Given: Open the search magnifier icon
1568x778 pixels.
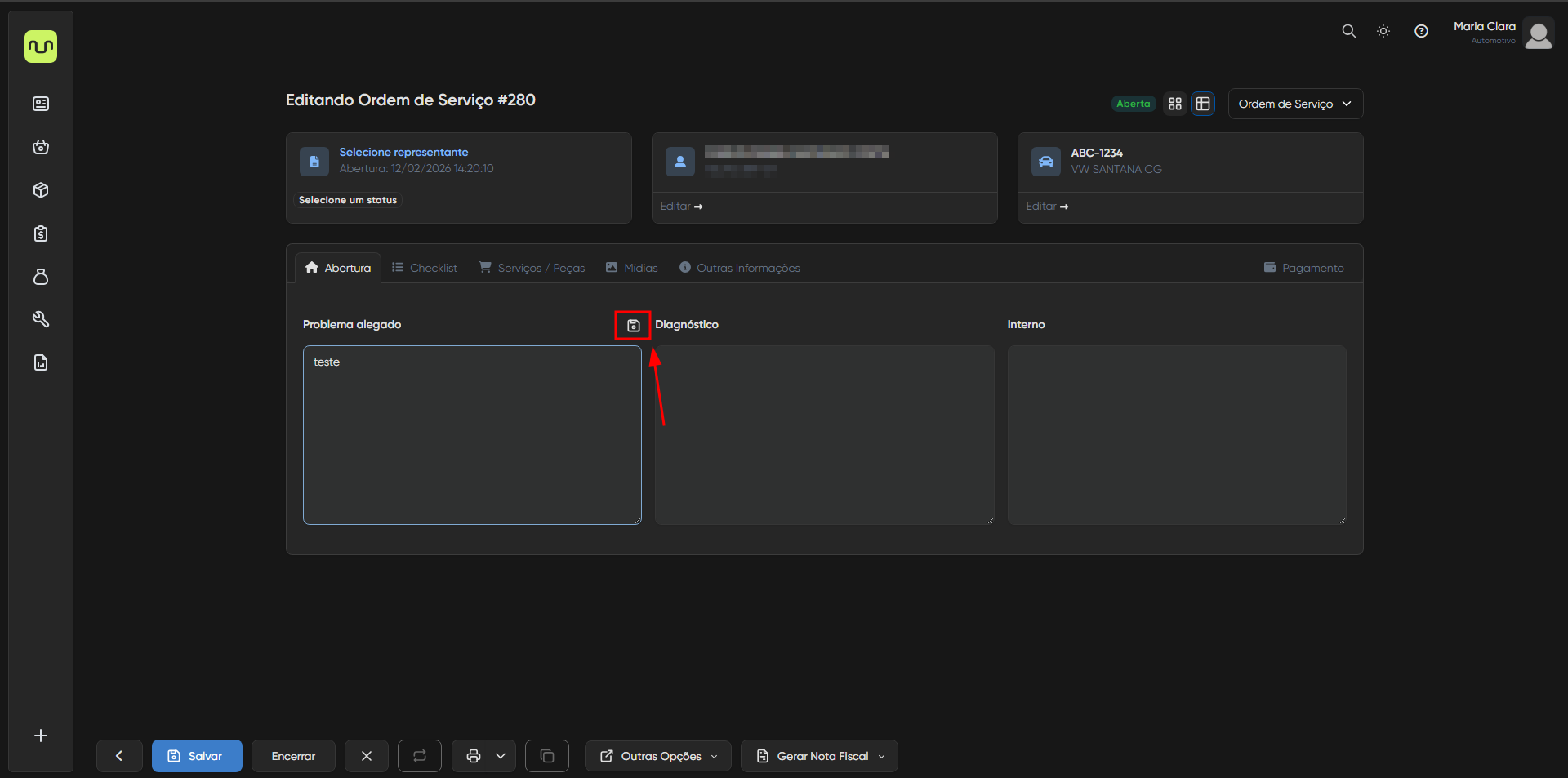Looking at the screenshot, I should pos(1348,31).
